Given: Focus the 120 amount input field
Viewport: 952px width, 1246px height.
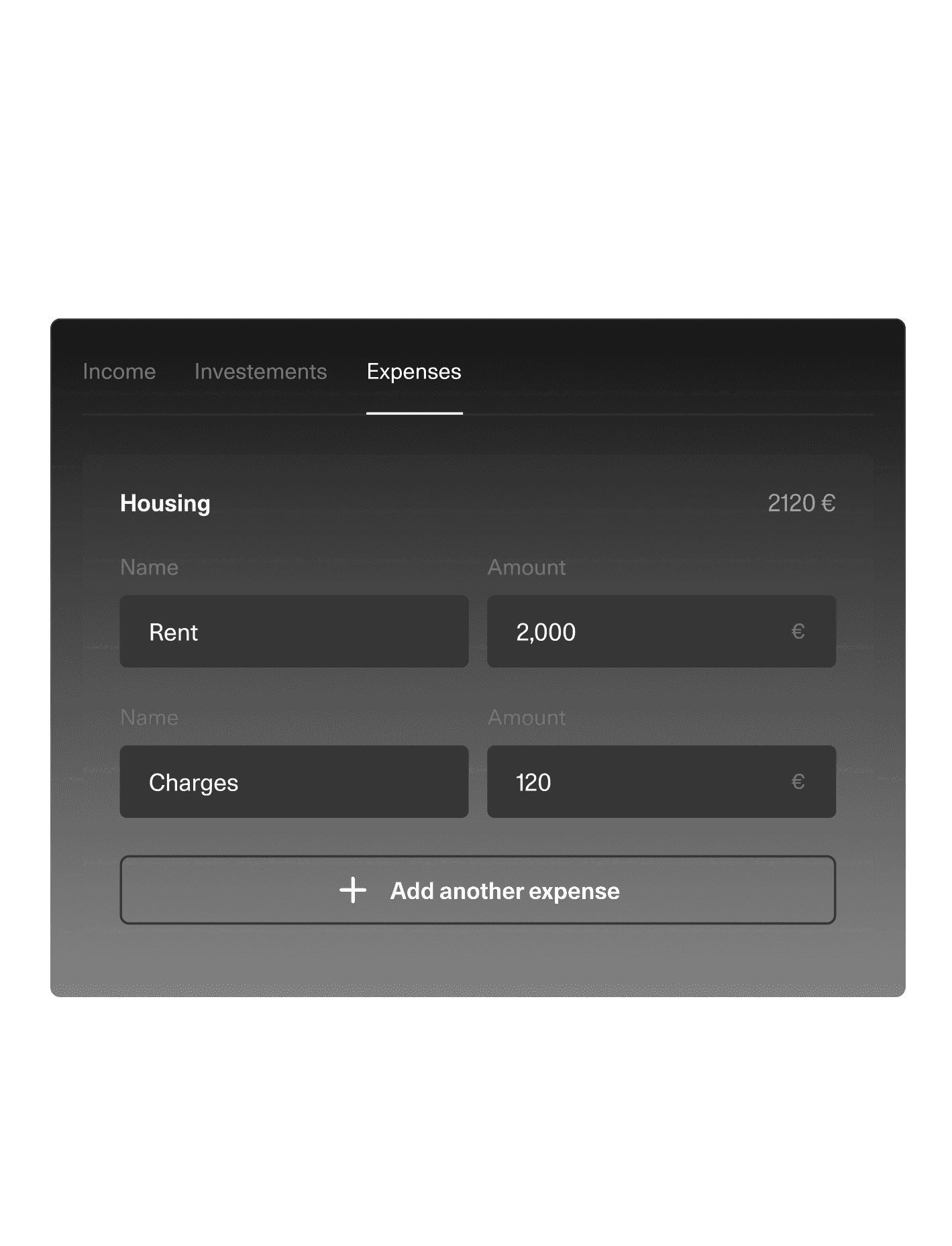Looking at the screenshot, I should [x=662, y=782].
